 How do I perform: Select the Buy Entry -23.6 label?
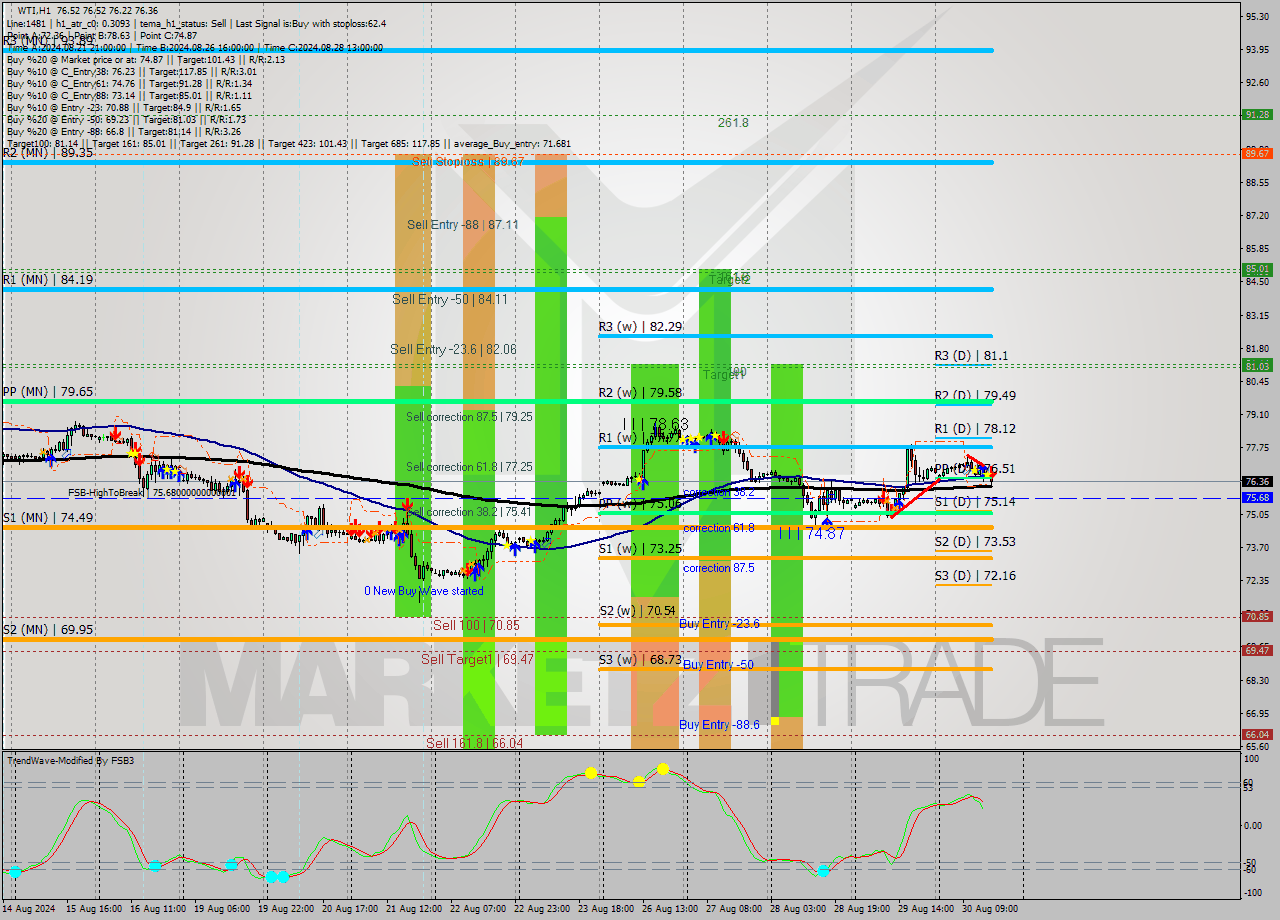coord(719,624)
